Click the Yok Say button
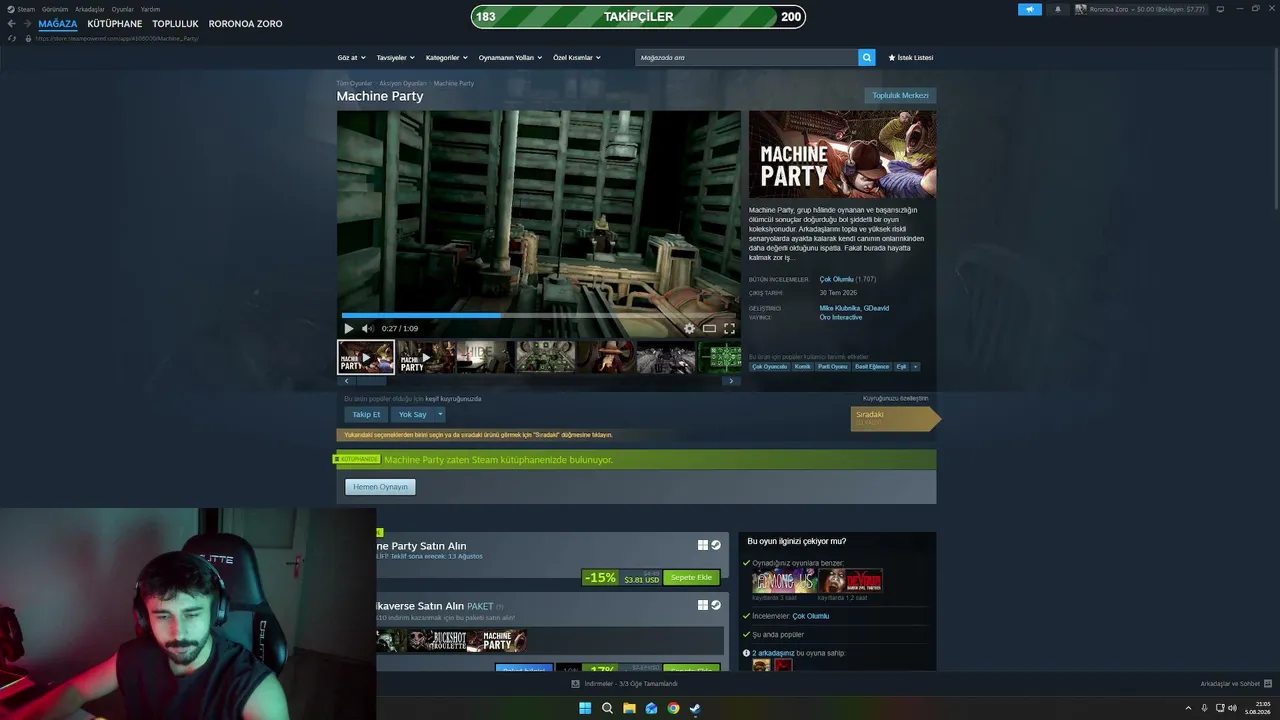 click(x=413, y=414)
